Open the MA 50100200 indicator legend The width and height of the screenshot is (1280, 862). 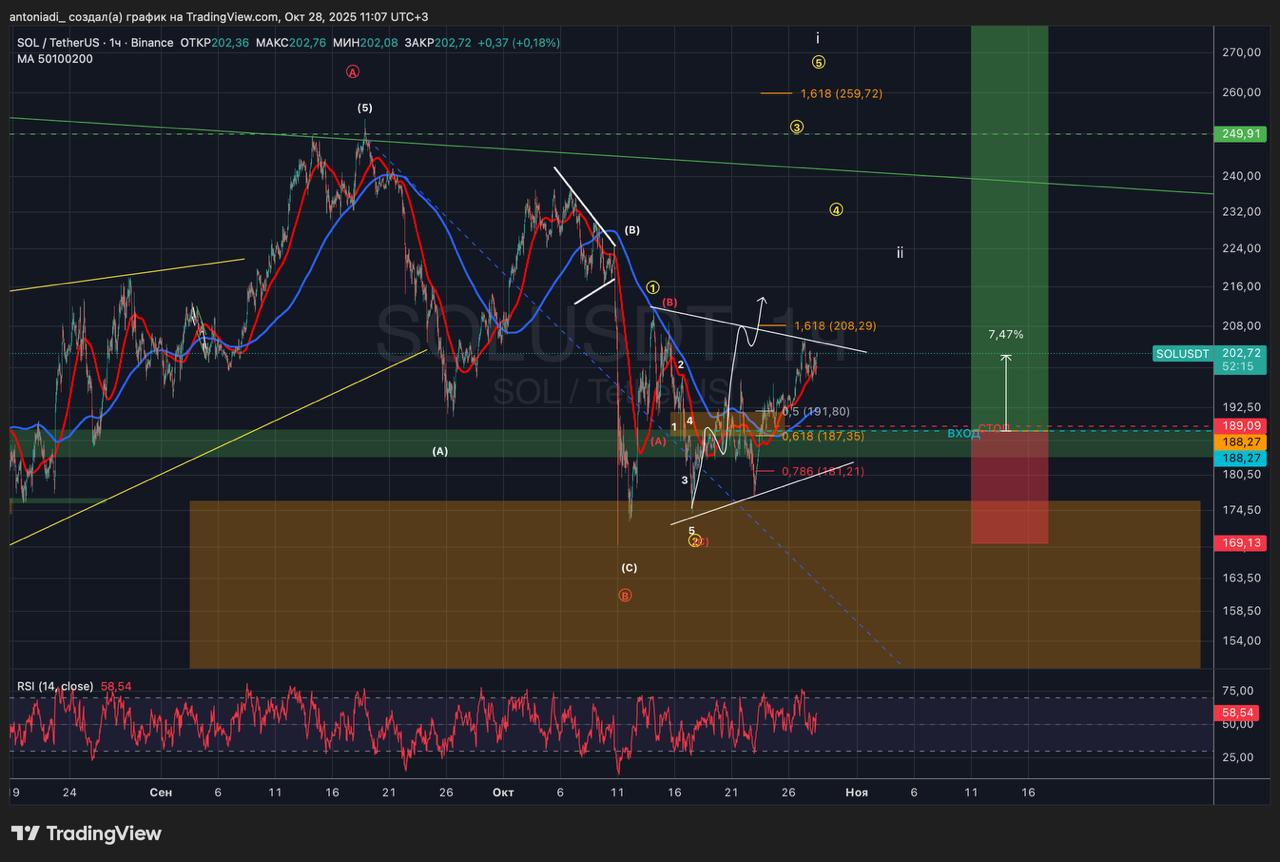55,60
